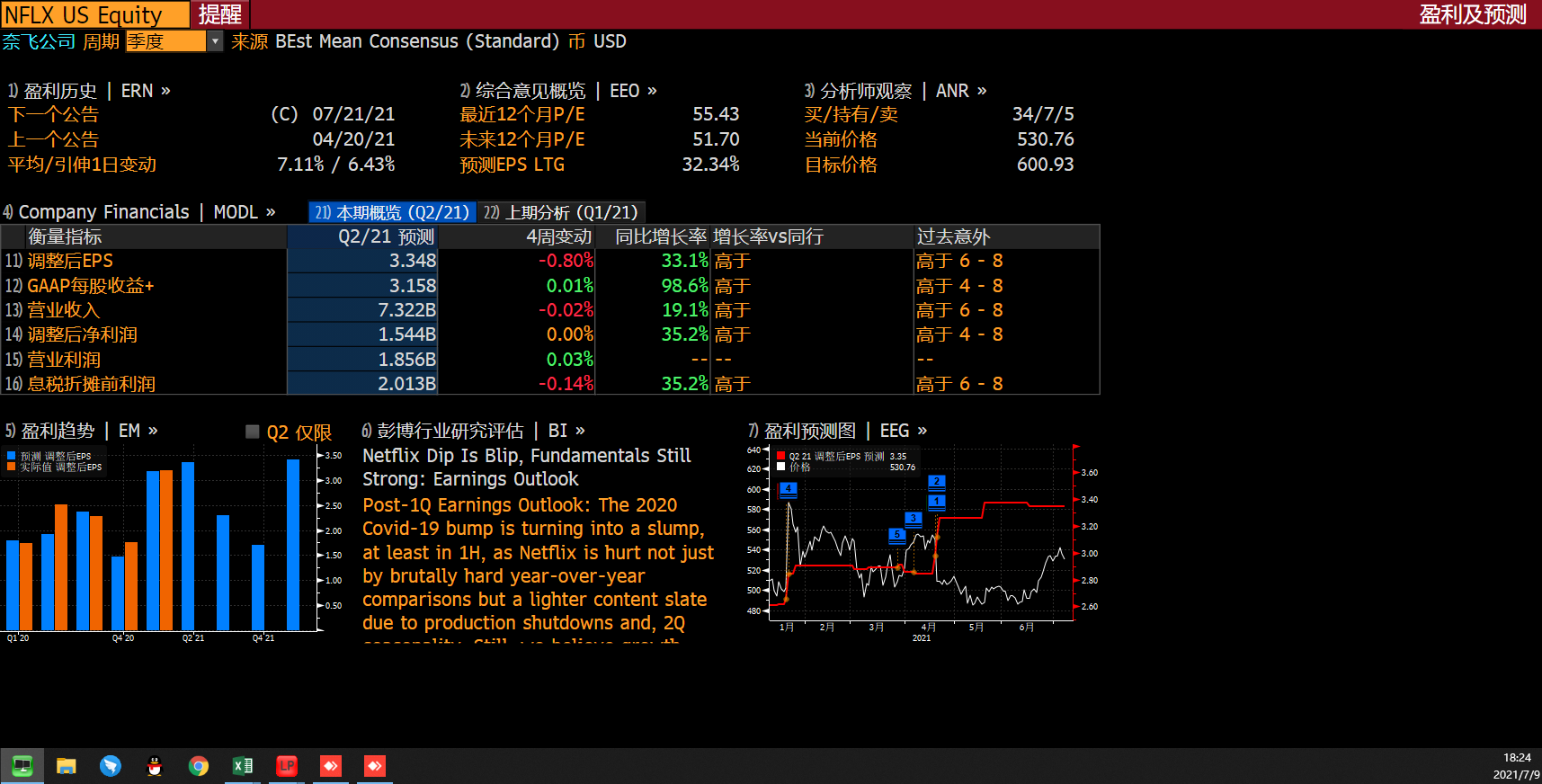Open 彭博行业研究评估 BI section
Screen dimensions: 1542x784
click(x=473, y=431)
